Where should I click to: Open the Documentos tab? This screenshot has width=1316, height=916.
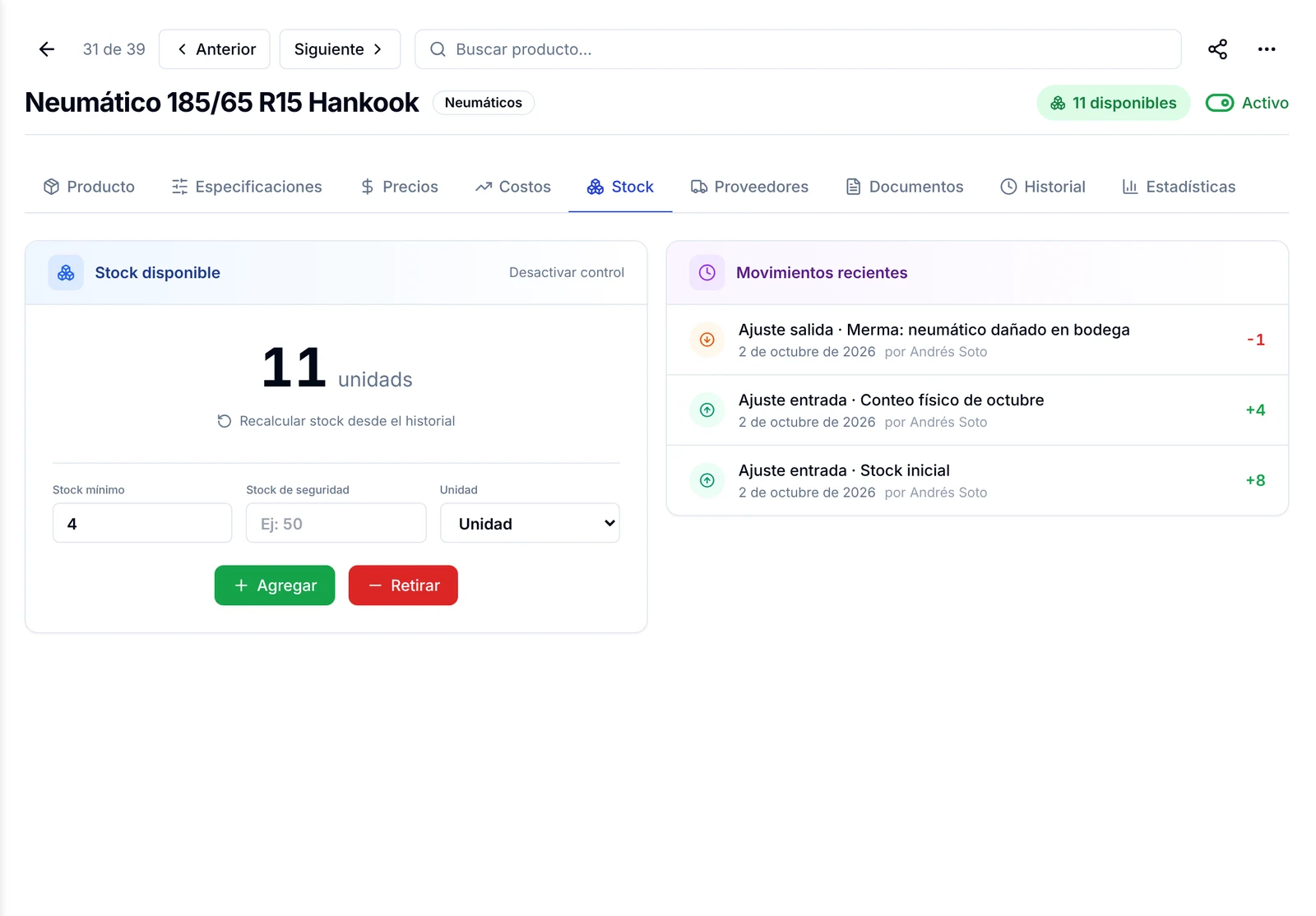905,187
